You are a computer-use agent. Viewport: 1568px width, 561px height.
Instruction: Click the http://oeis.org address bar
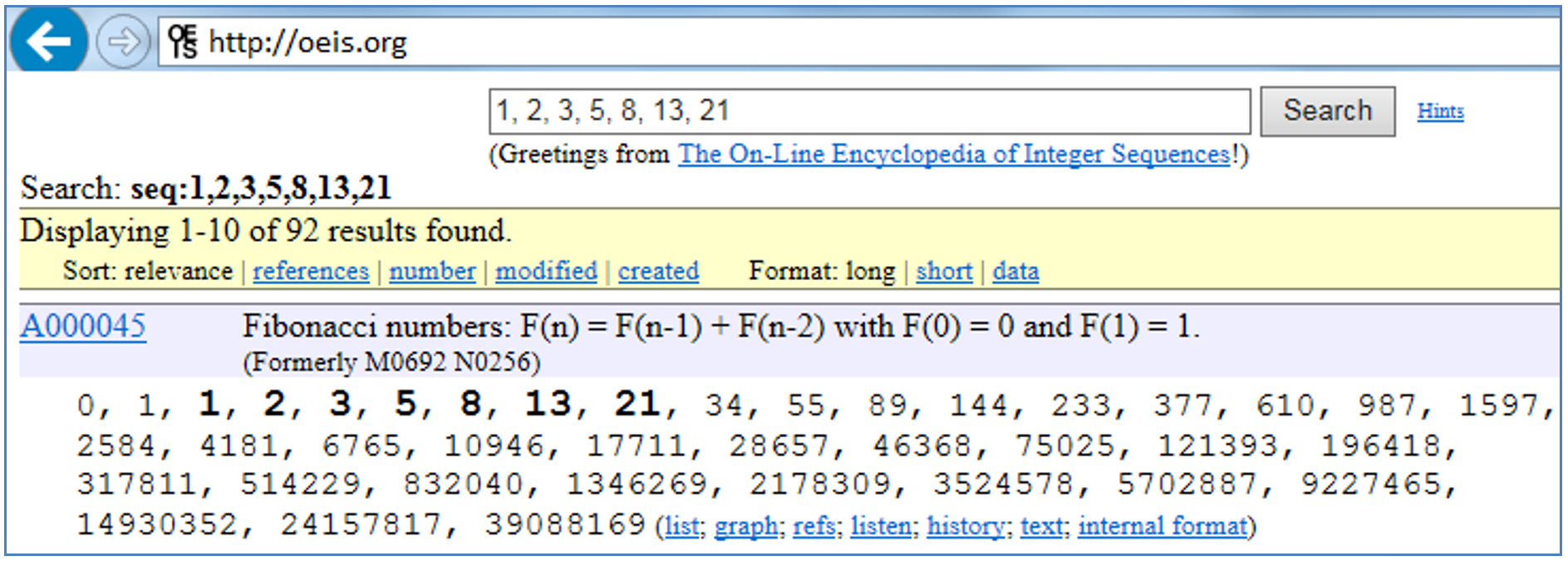[859, 42]
